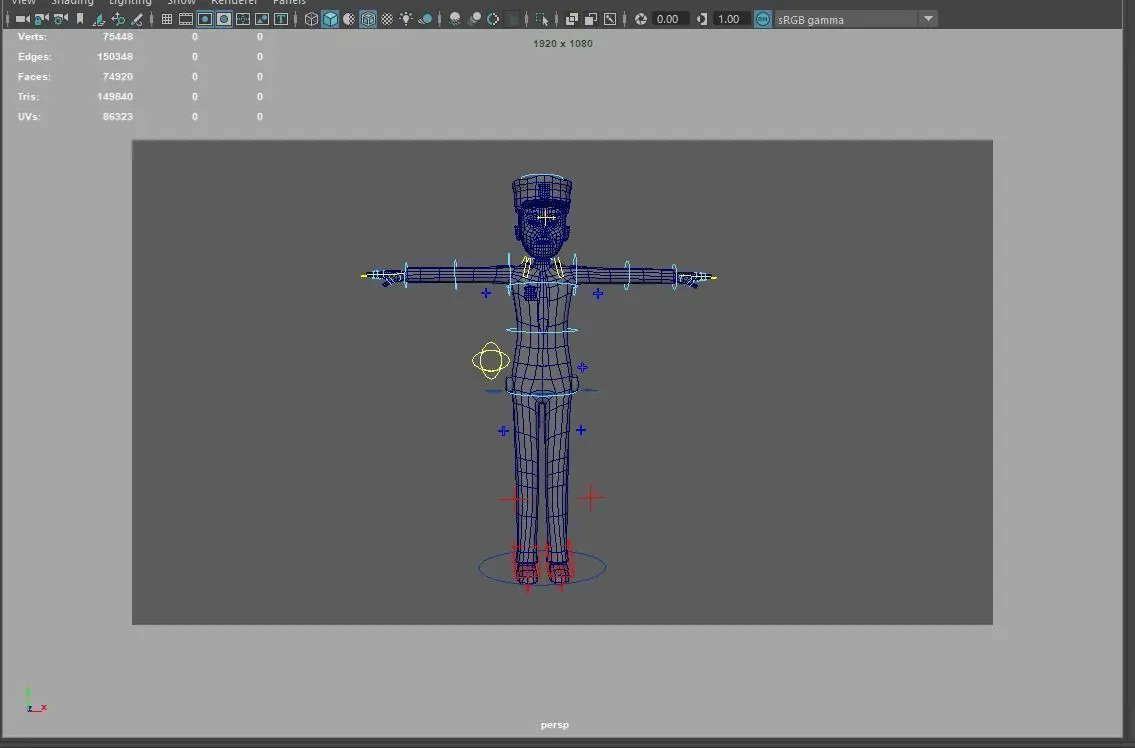Select the yellow head cross control
Viewport: 1135px width, 748px height.
coord(546,217)
